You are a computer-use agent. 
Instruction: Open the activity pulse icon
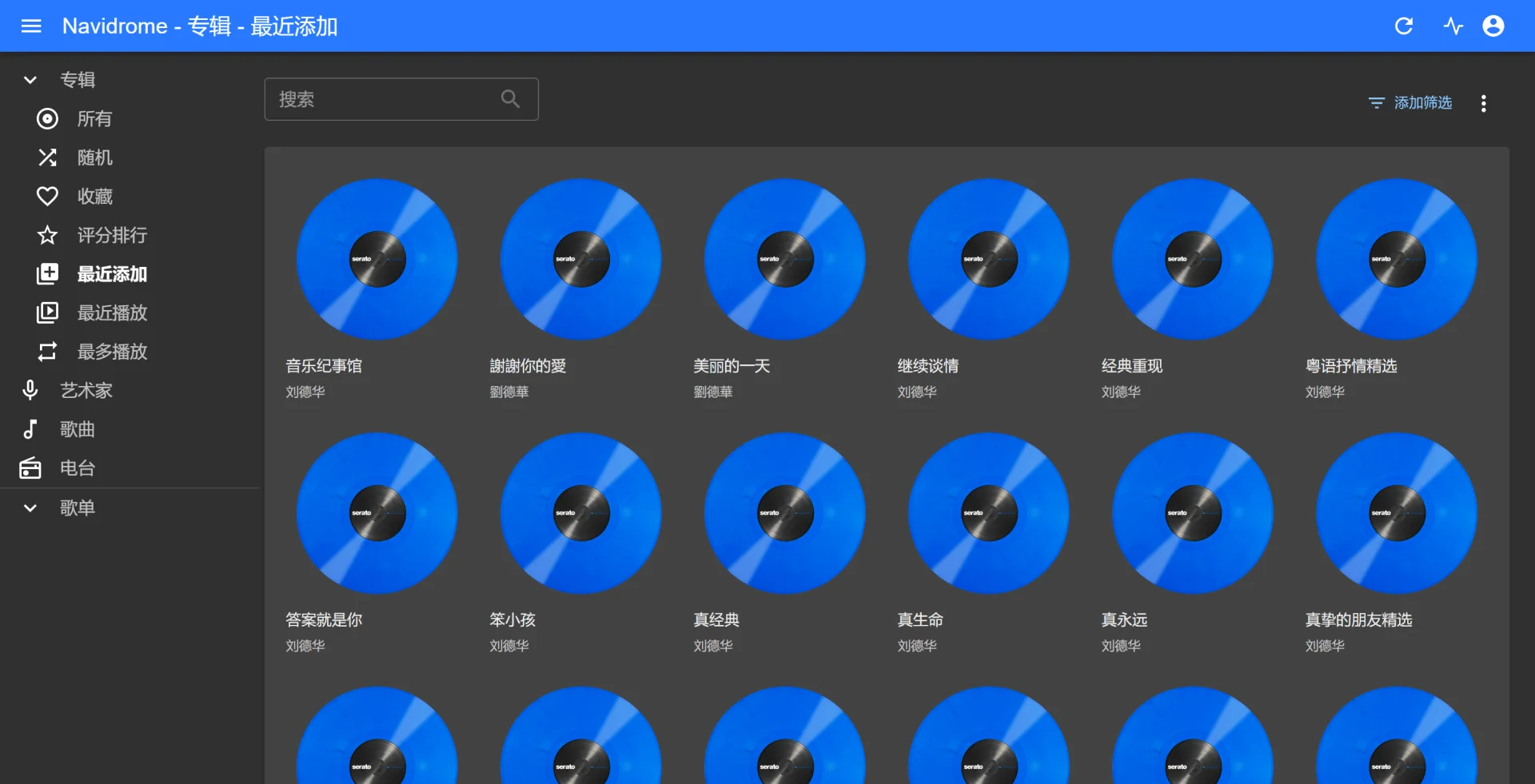(x=1453, y=26)
